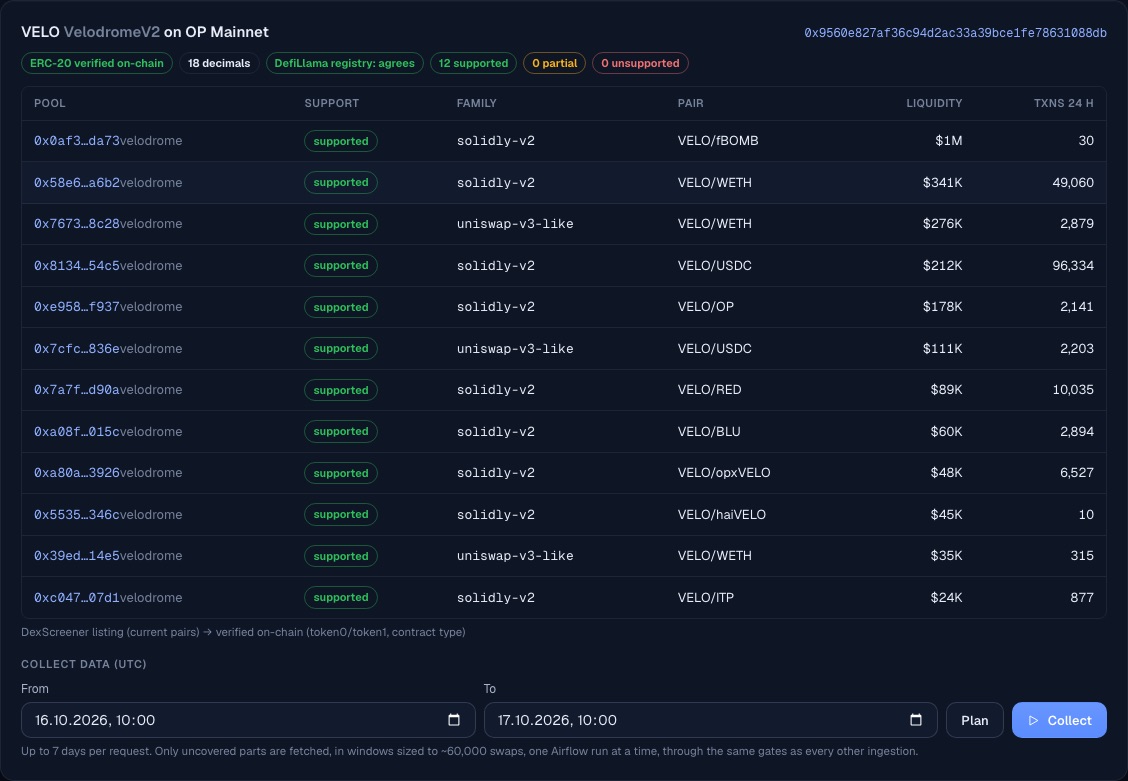This screenshot has width=1128, height=781.
Task: Open pool link 0x58e6…a6b2
Action: [77, 183]
